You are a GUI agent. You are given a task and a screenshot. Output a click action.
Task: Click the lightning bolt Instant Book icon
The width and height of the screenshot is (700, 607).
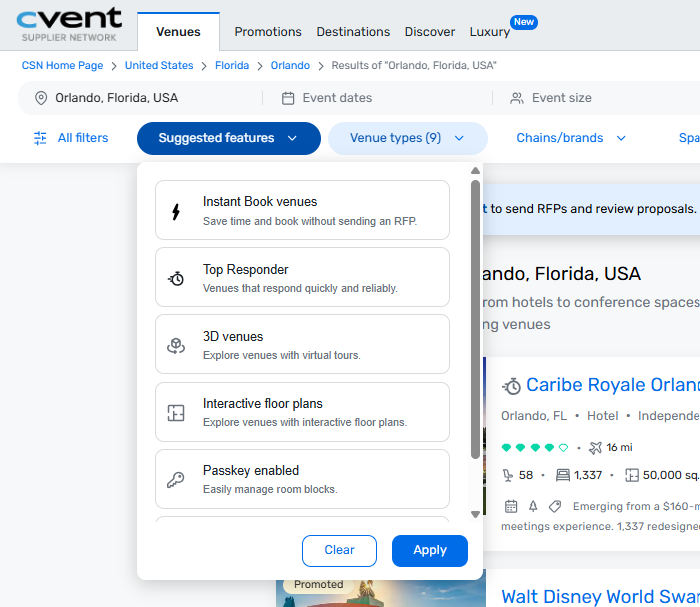(176, 212)
